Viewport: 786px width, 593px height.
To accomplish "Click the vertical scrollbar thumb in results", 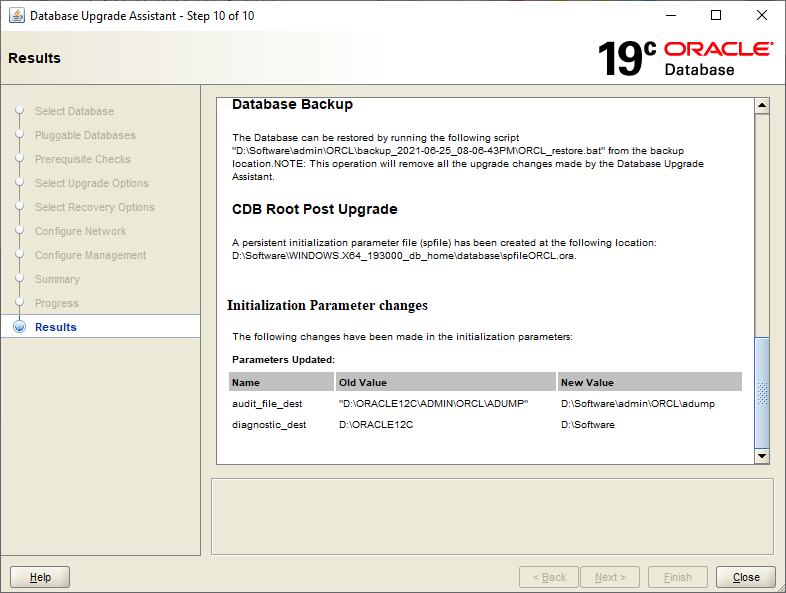I will [x=762, y=392].
